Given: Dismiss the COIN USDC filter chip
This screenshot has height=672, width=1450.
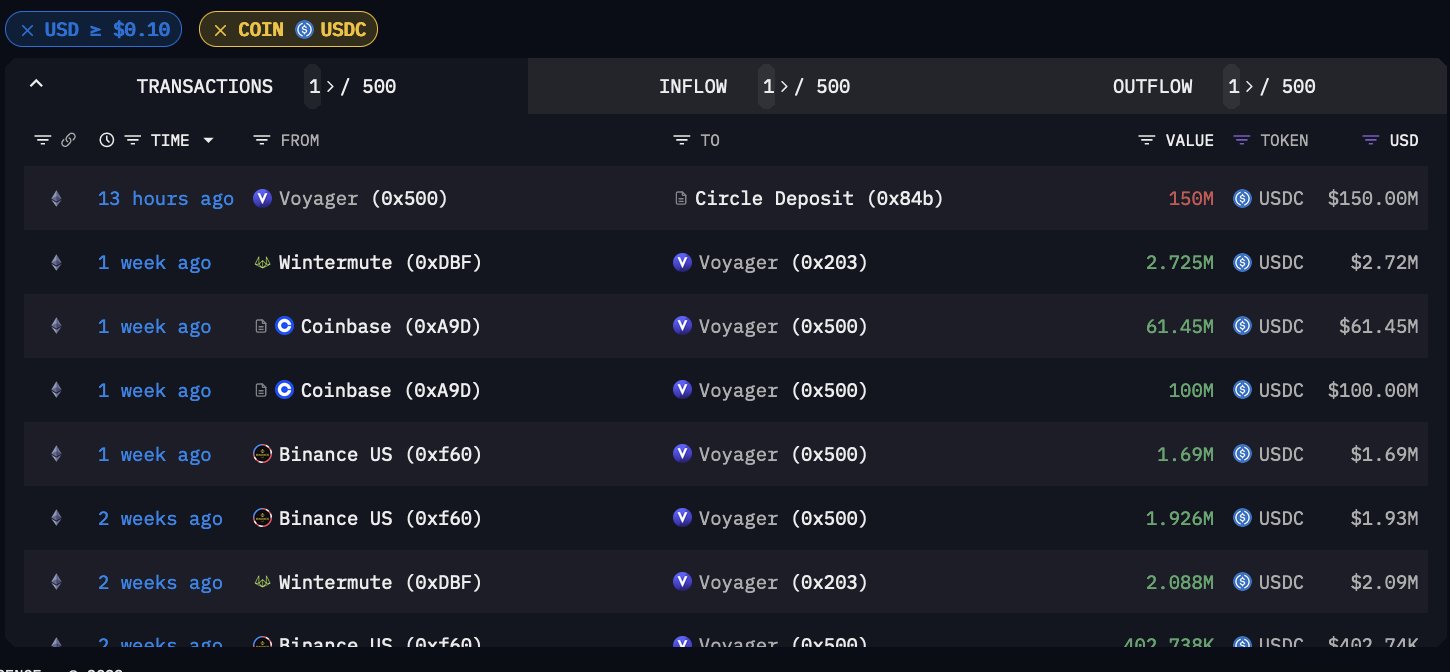Looking at the screenshot, I should (x=220, y=29).
